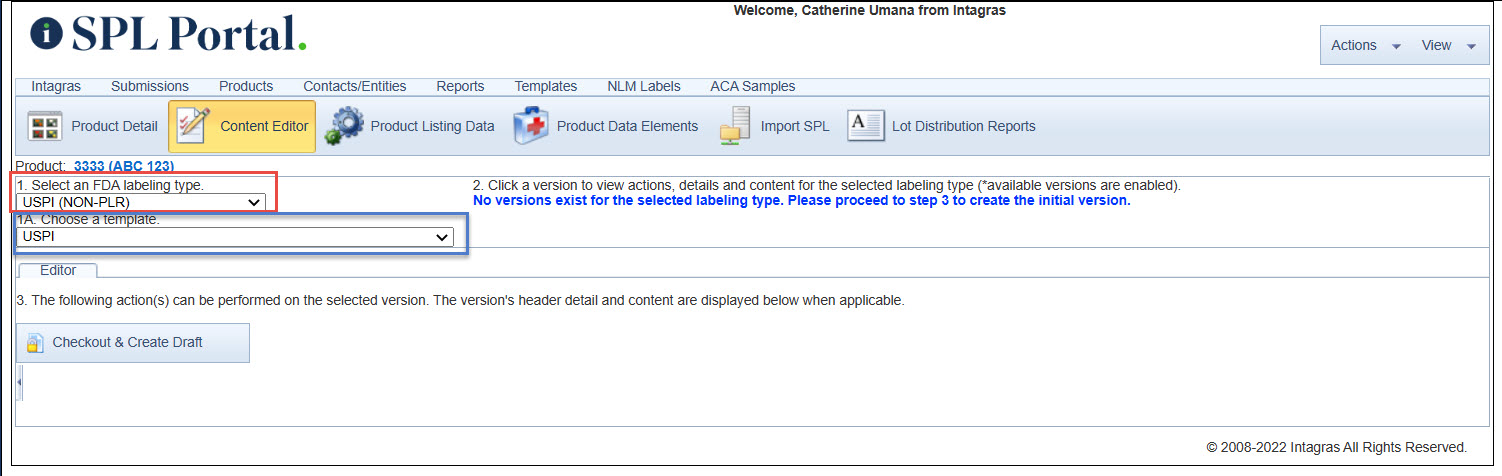Open the ACA Samples menu
Screen dimensions: 1502x476
[x=753, y=86]
